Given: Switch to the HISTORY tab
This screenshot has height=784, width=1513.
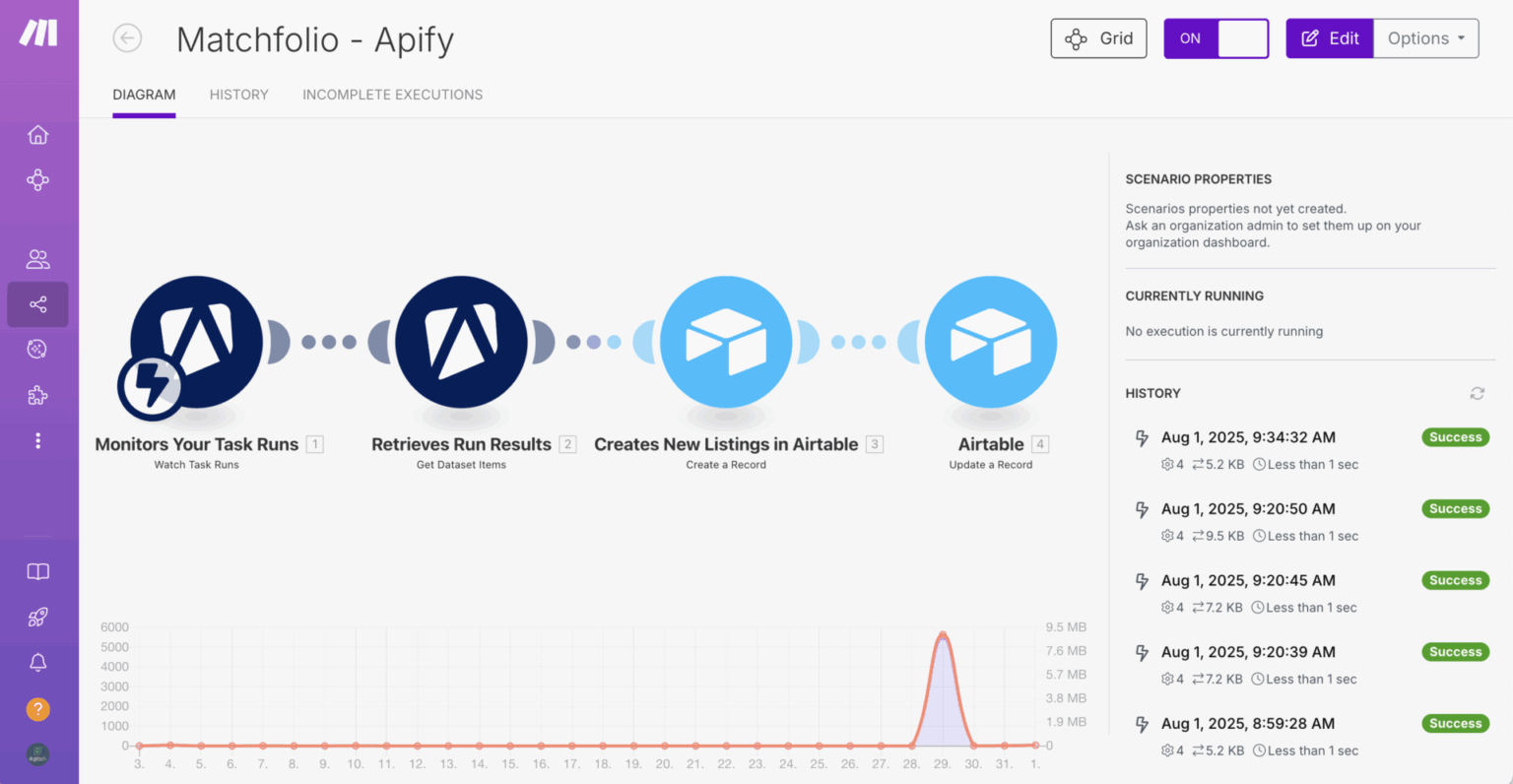Looking at the screenshot, I should (x=238, y=95).
